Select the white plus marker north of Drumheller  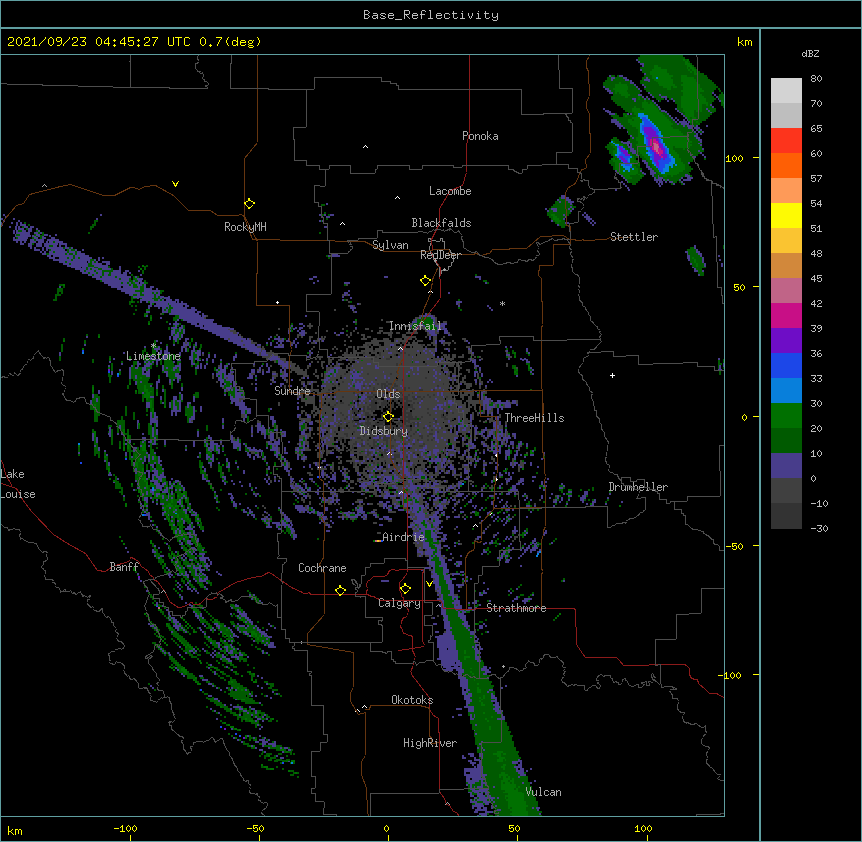point(612,375)
